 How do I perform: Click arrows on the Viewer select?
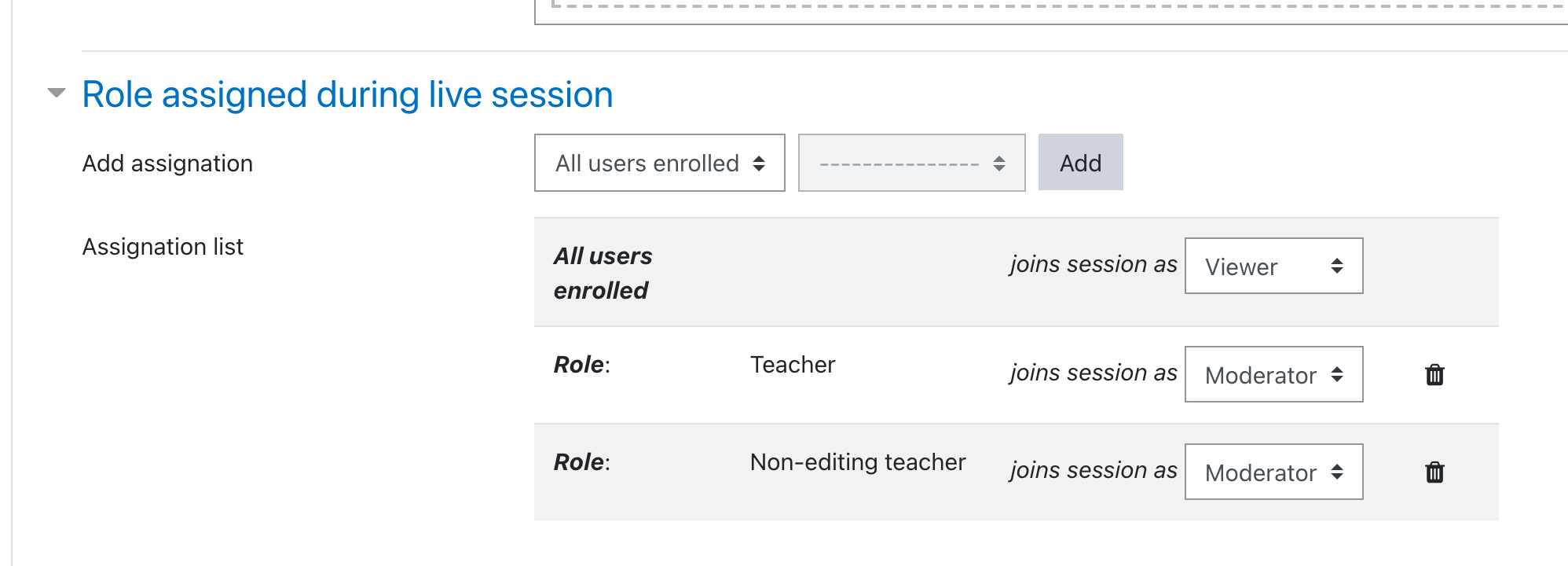tap(1337, 266)
